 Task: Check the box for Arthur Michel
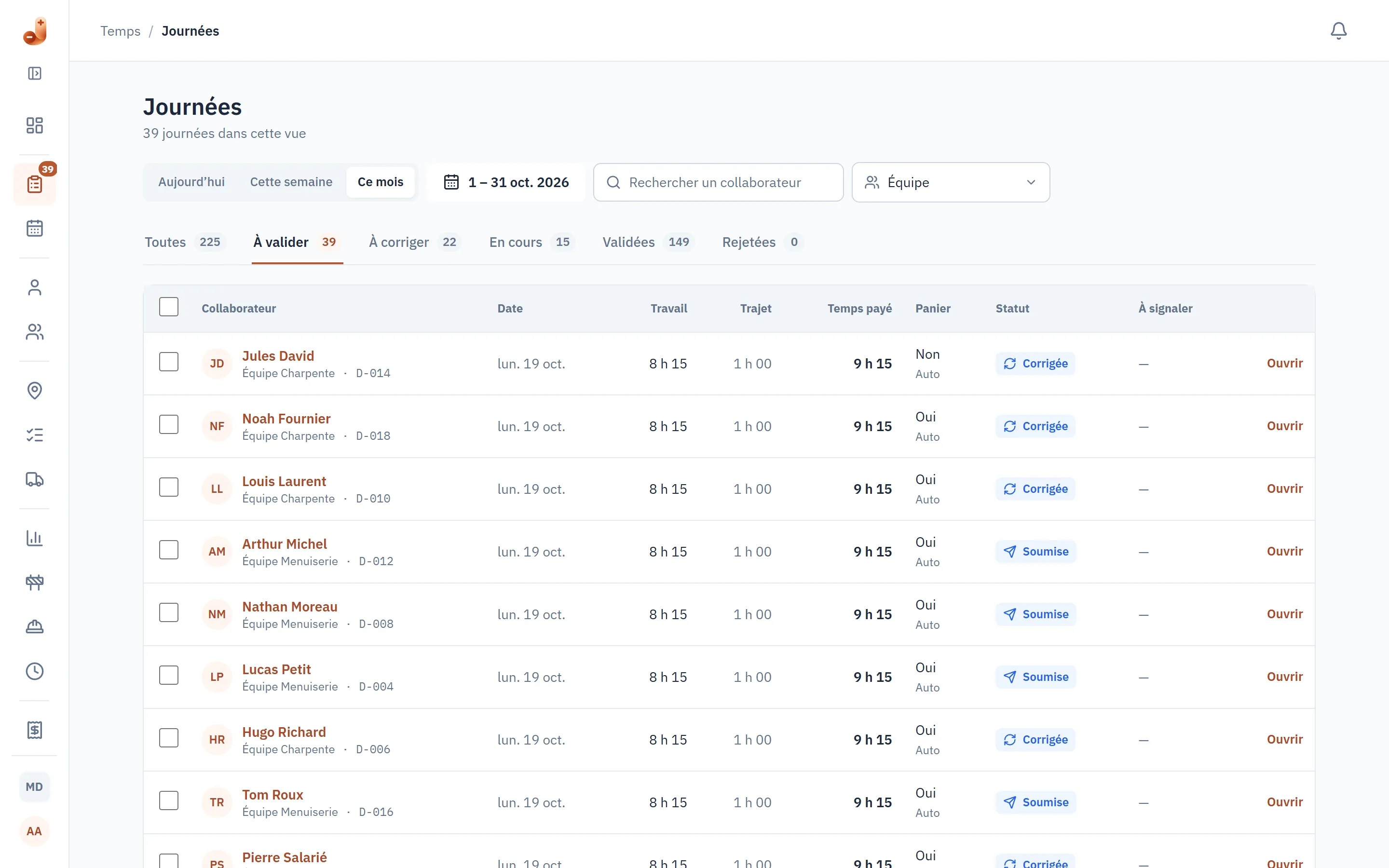click(169, 550)
